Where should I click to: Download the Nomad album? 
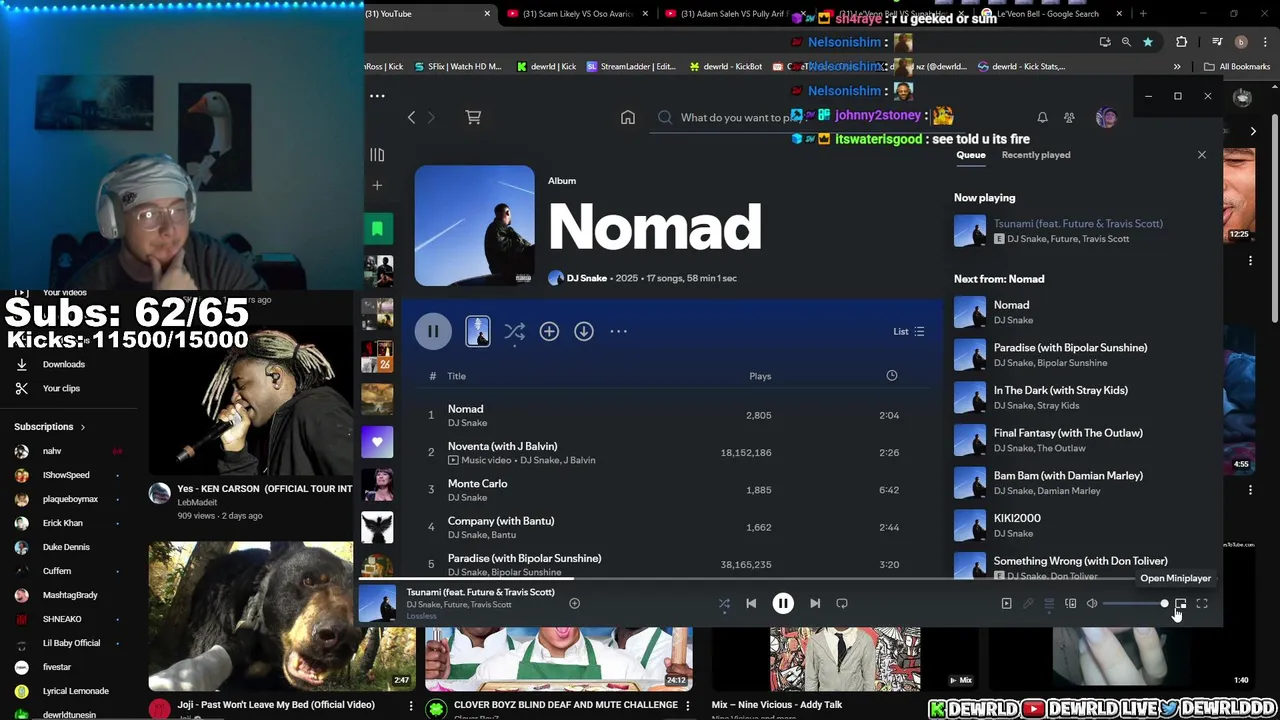pos(584,331)
